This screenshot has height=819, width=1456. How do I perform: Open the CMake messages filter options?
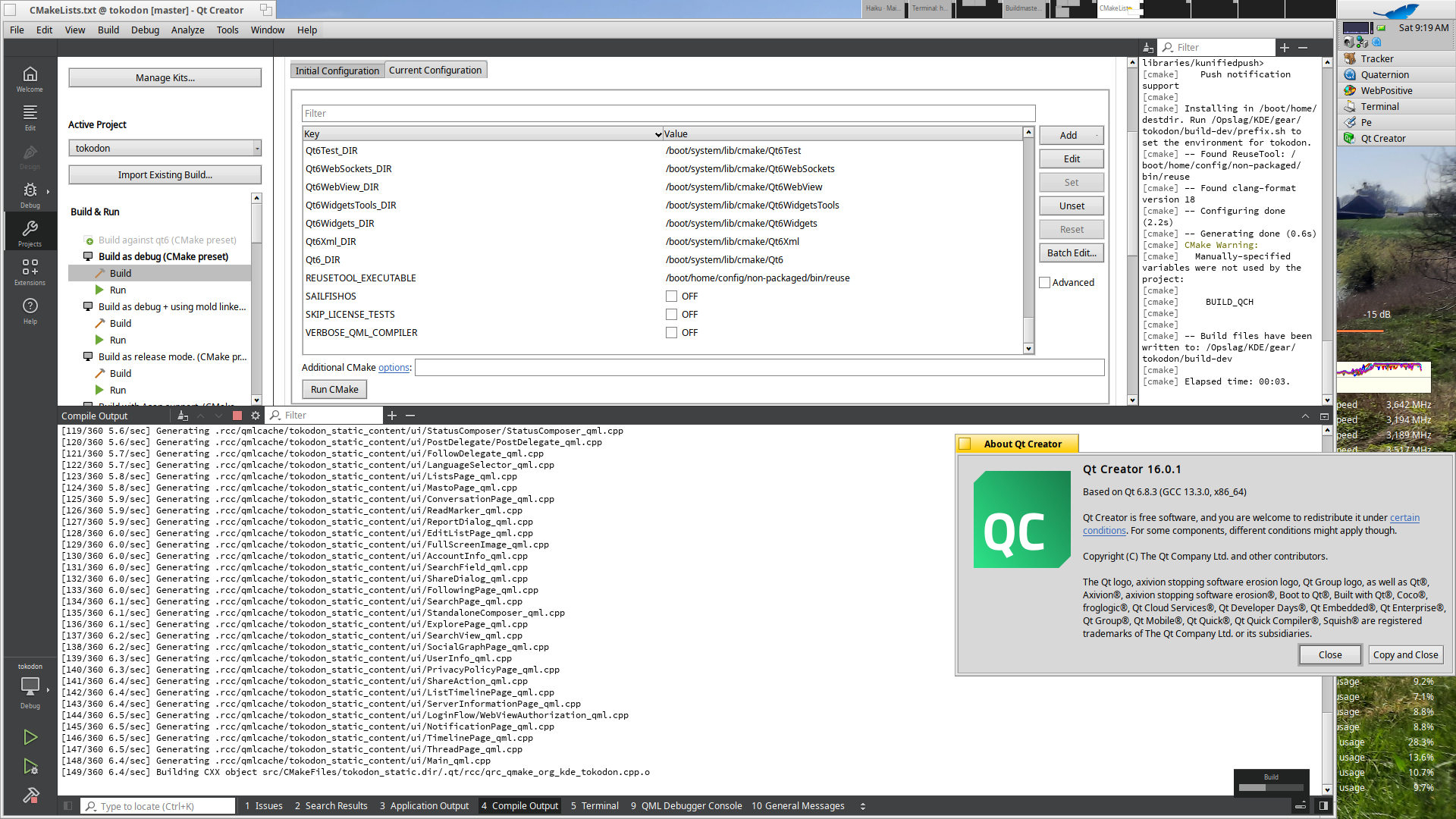tap(1168, 47)
